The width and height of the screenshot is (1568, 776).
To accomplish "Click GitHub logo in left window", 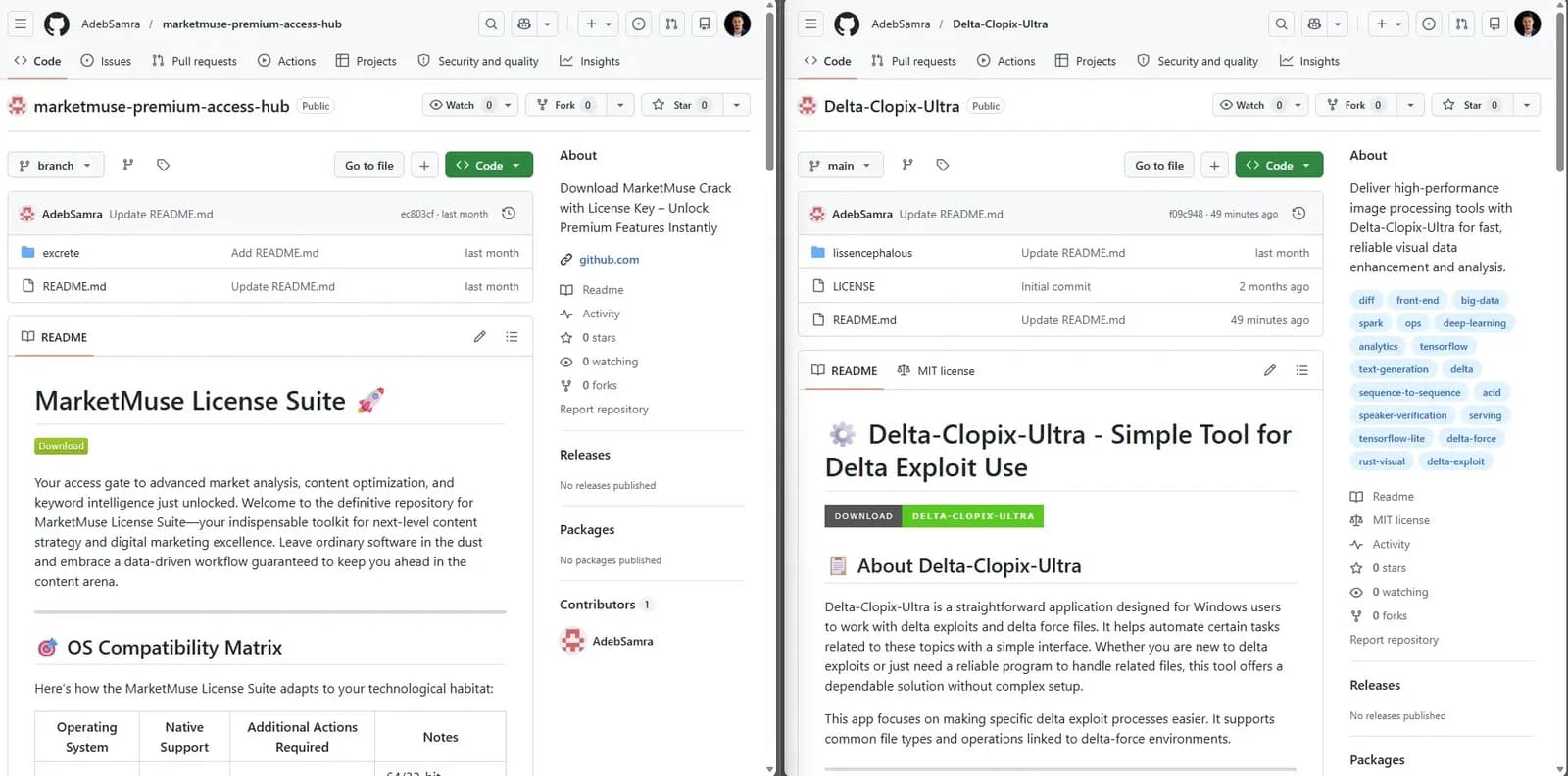I will coord(57,24).
